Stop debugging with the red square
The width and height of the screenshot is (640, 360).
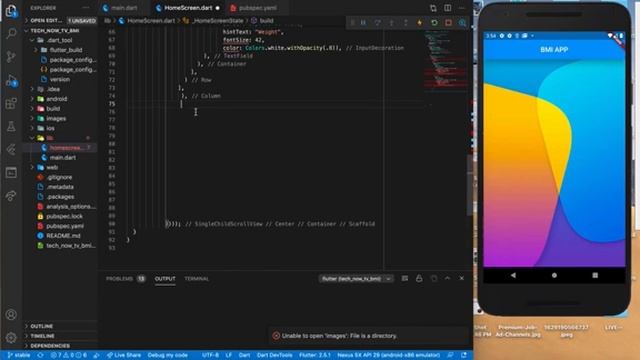[448, 23]
